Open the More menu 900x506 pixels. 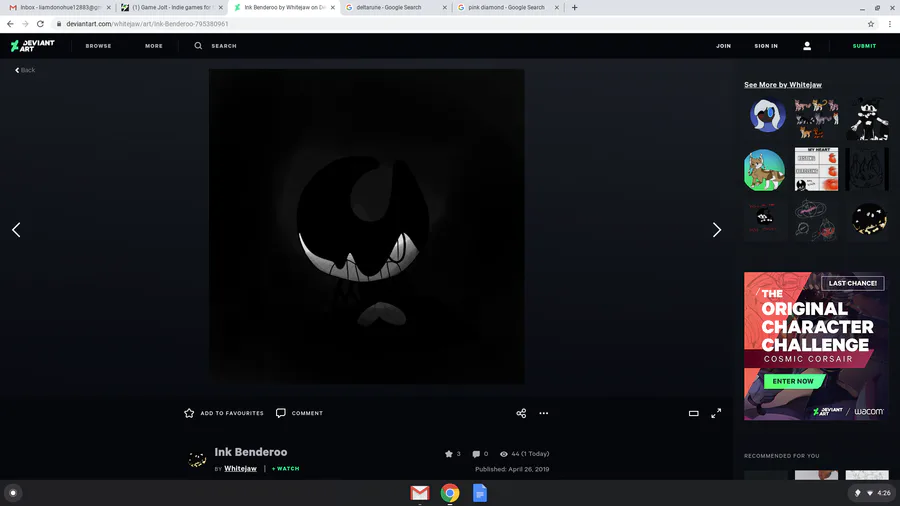[153, 46]
